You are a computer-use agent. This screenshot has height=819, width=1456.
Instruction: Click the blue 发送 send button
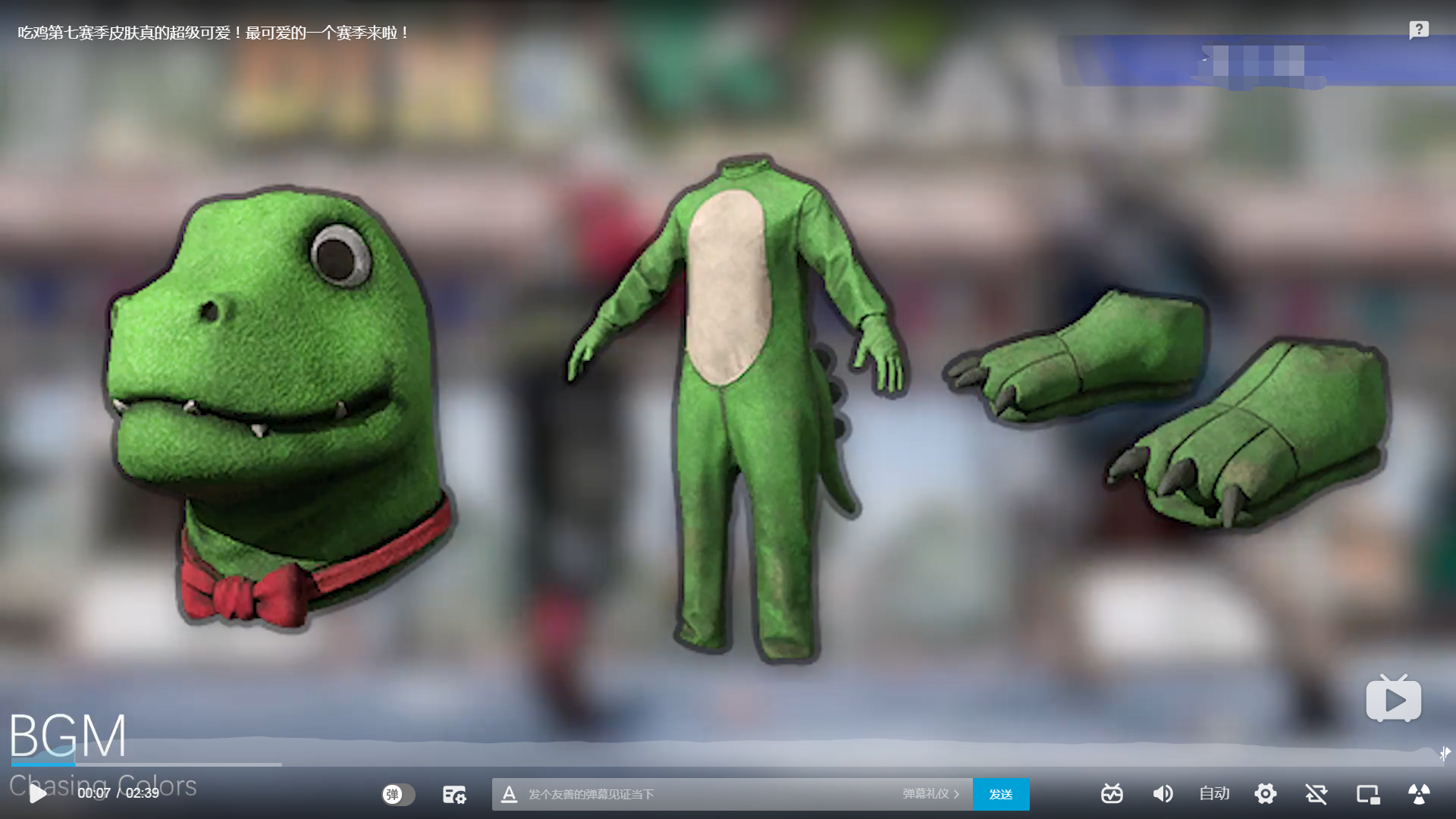(x=1001, y=794)
